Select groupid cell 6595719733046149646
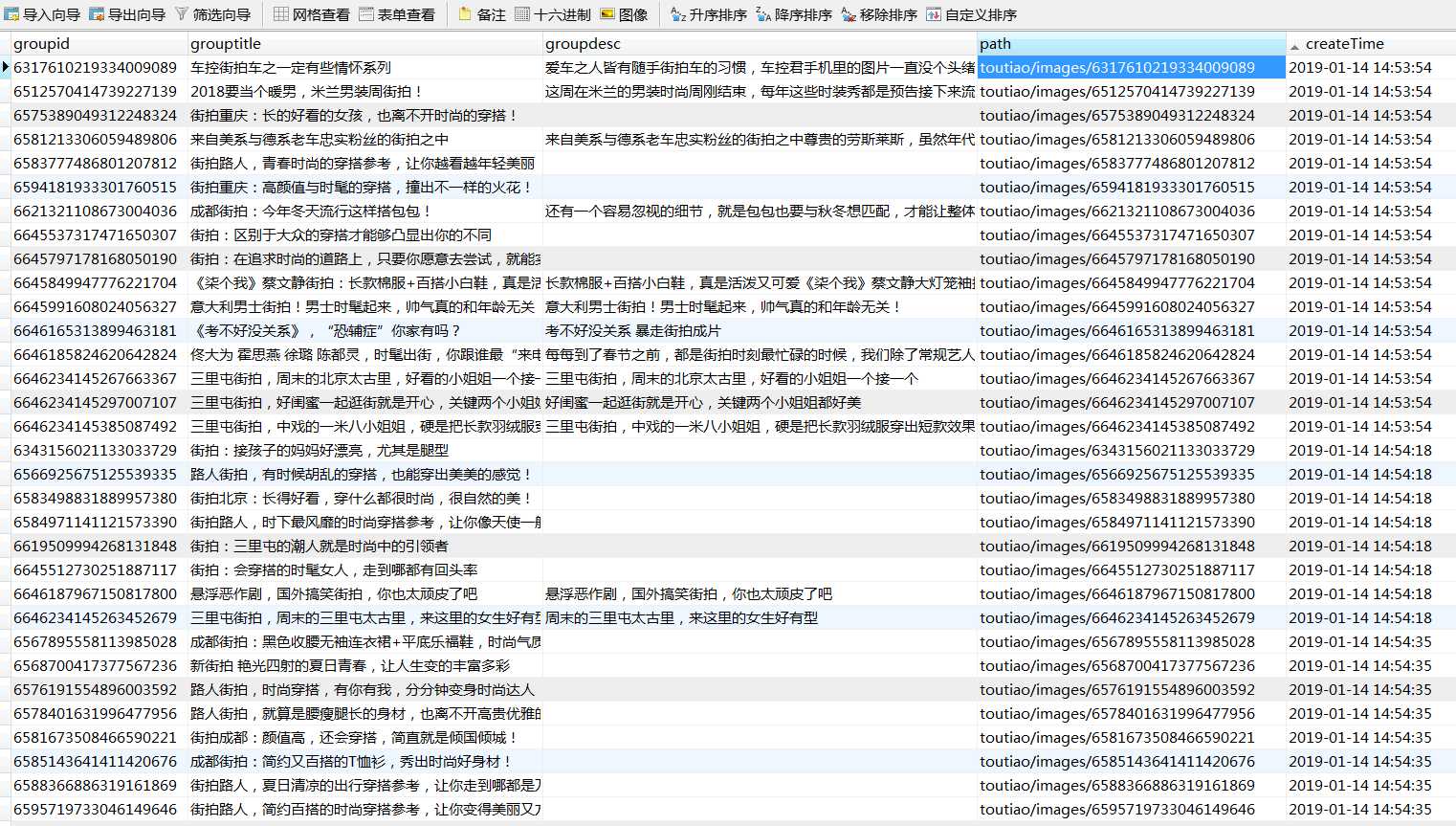The width and height of the screenshot is (1456, 826). click(99, 809)
